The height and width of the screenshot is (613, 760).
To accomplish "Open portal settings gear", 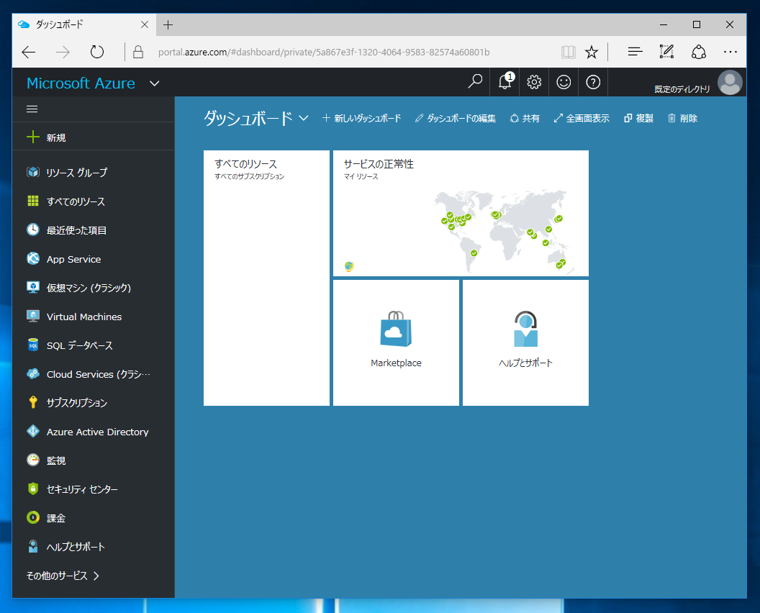I will coord(534,82).
